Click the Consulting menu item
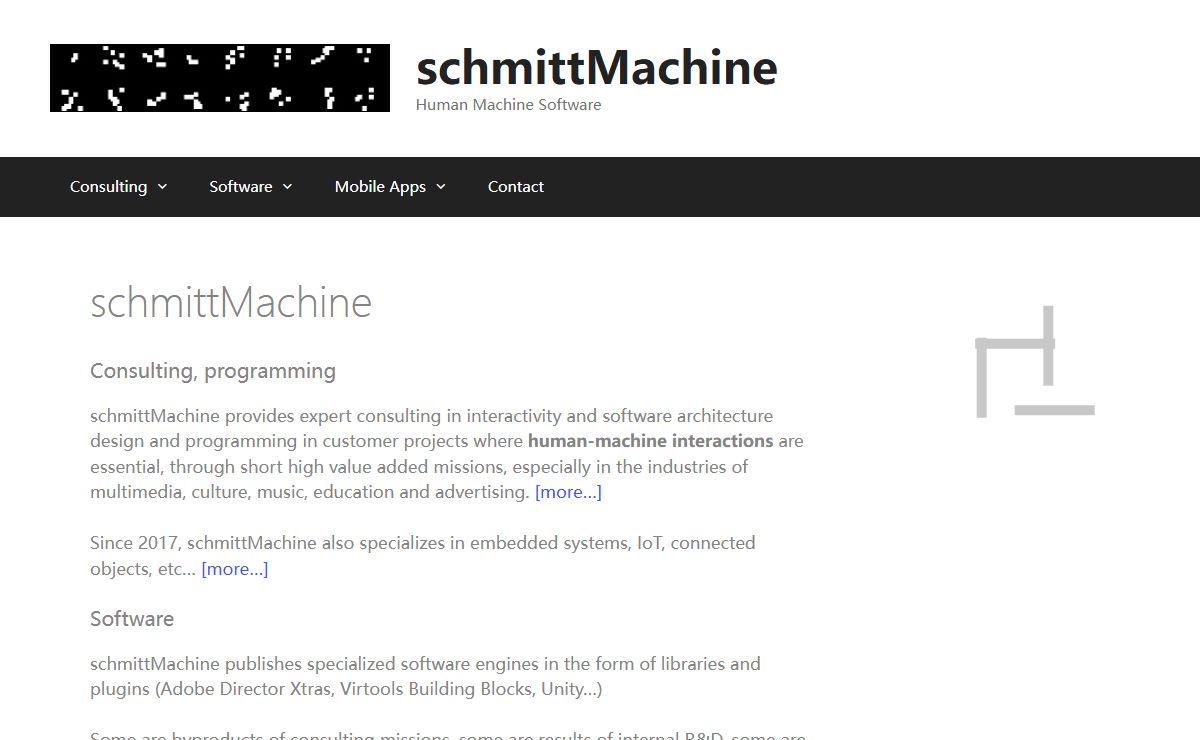The image size is (1200, 740). [x=108, y=187]
